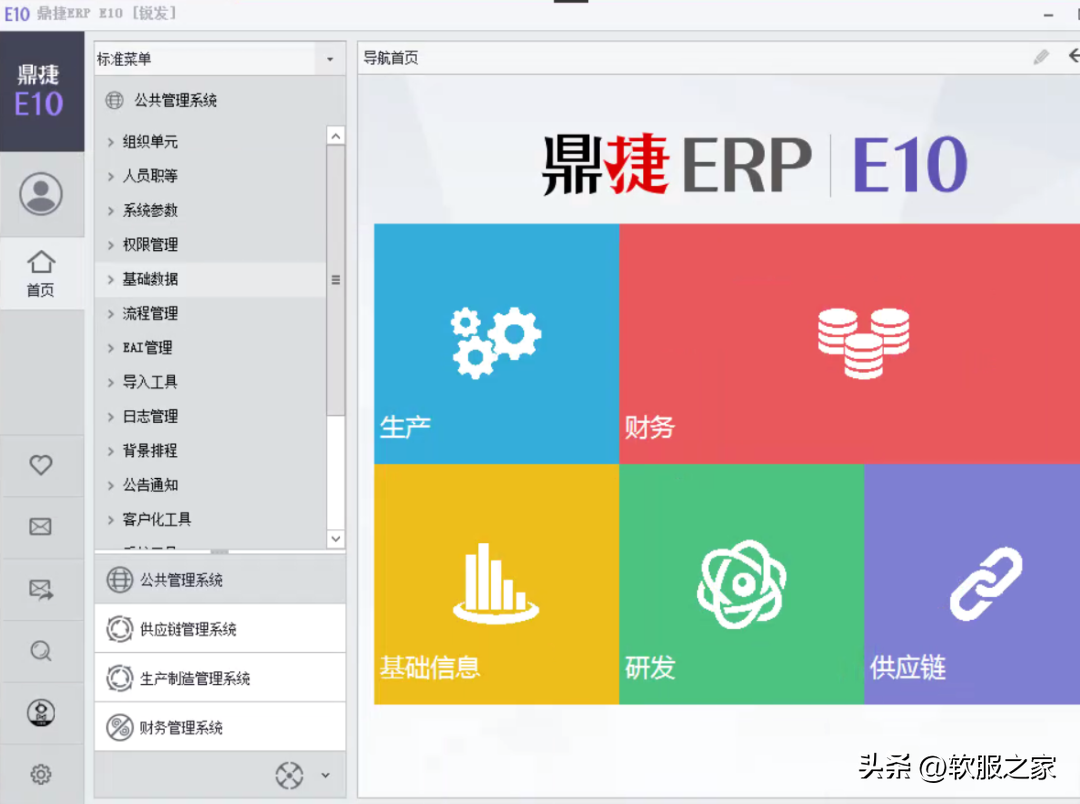
Task: Open the 标准菜单 dropdown arrow
Action: click(x=330, y=59)
